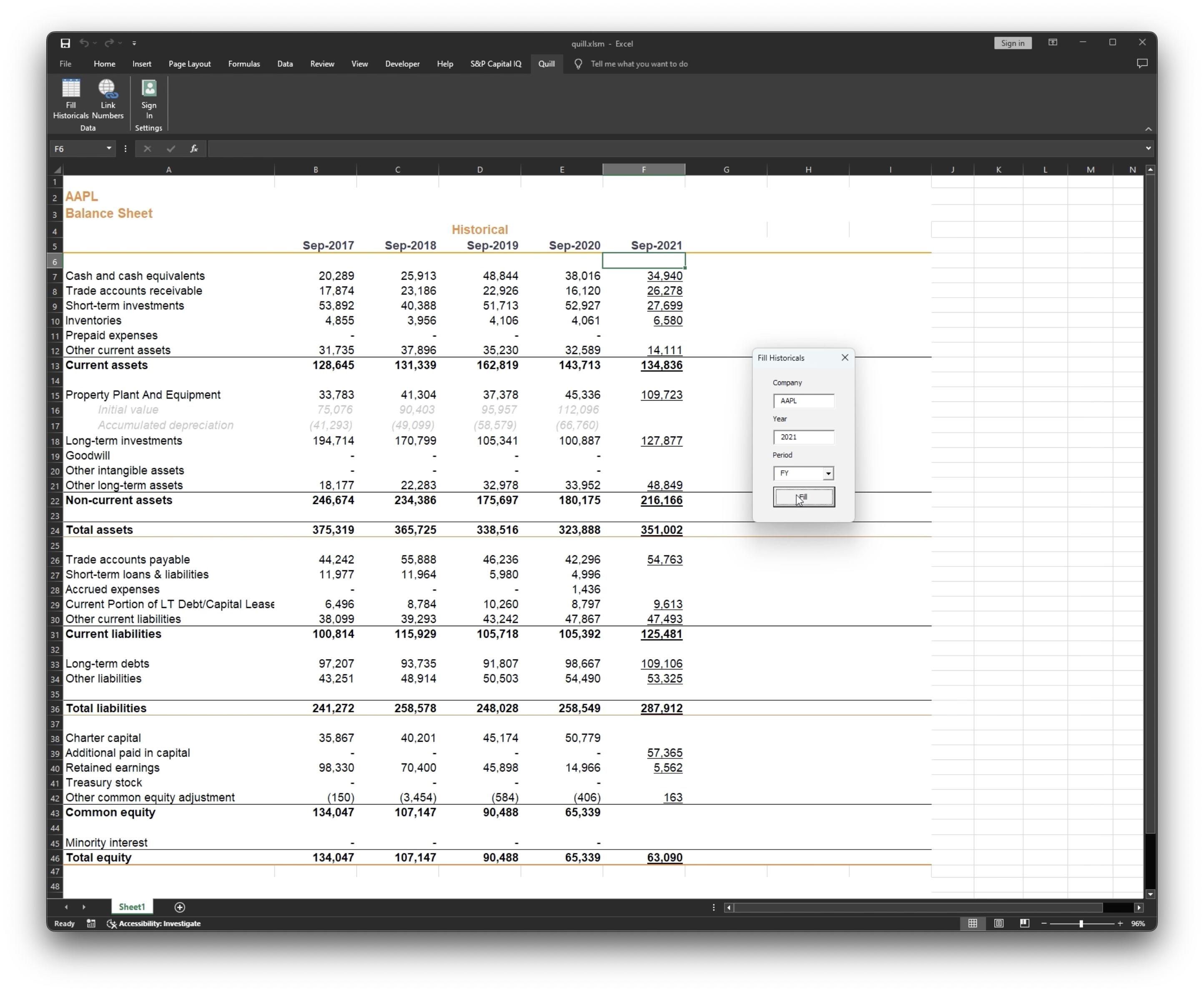Click previous sheet navigation arrow
This screenshot has width=1204, height=993.
[66, 907]
